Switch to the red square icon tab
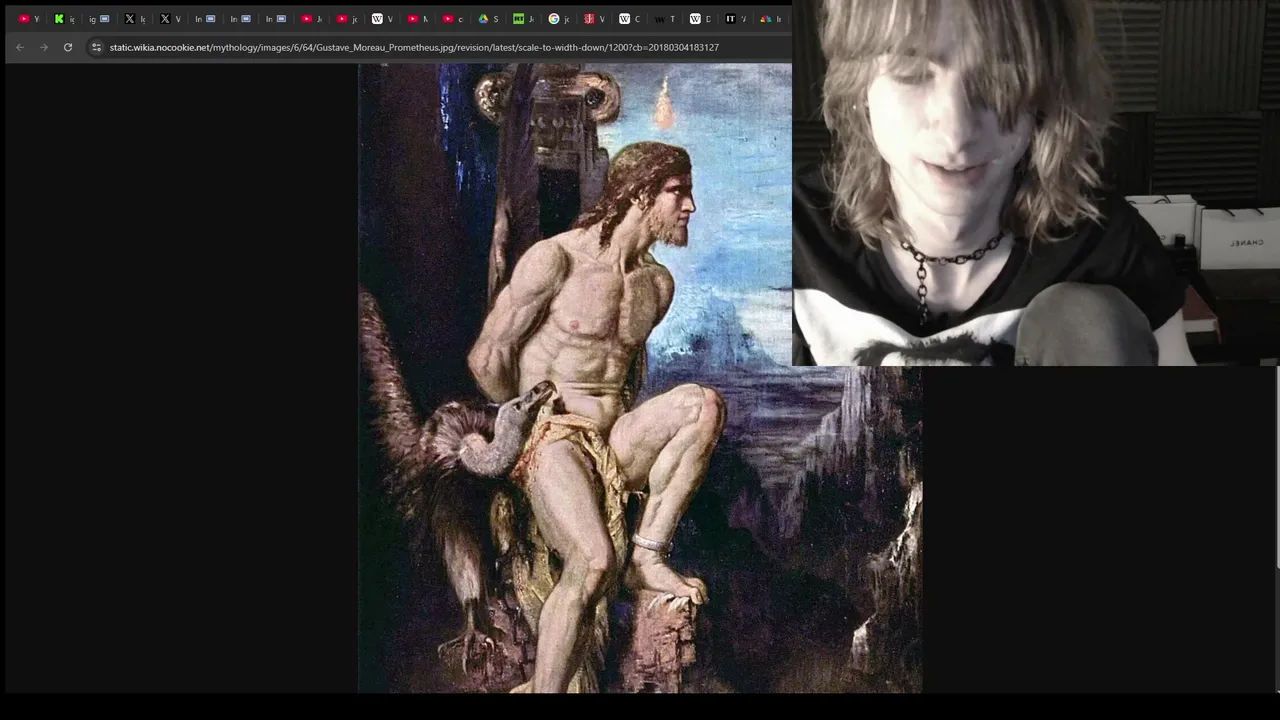This screenshot has width=1280, height=720. click(x=594, y=19)
